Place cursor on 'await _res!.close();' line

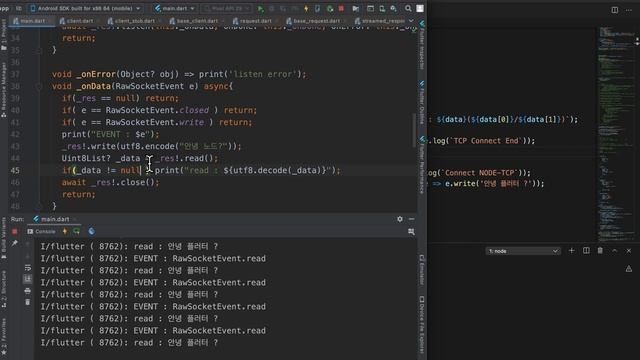pos(110,182)
